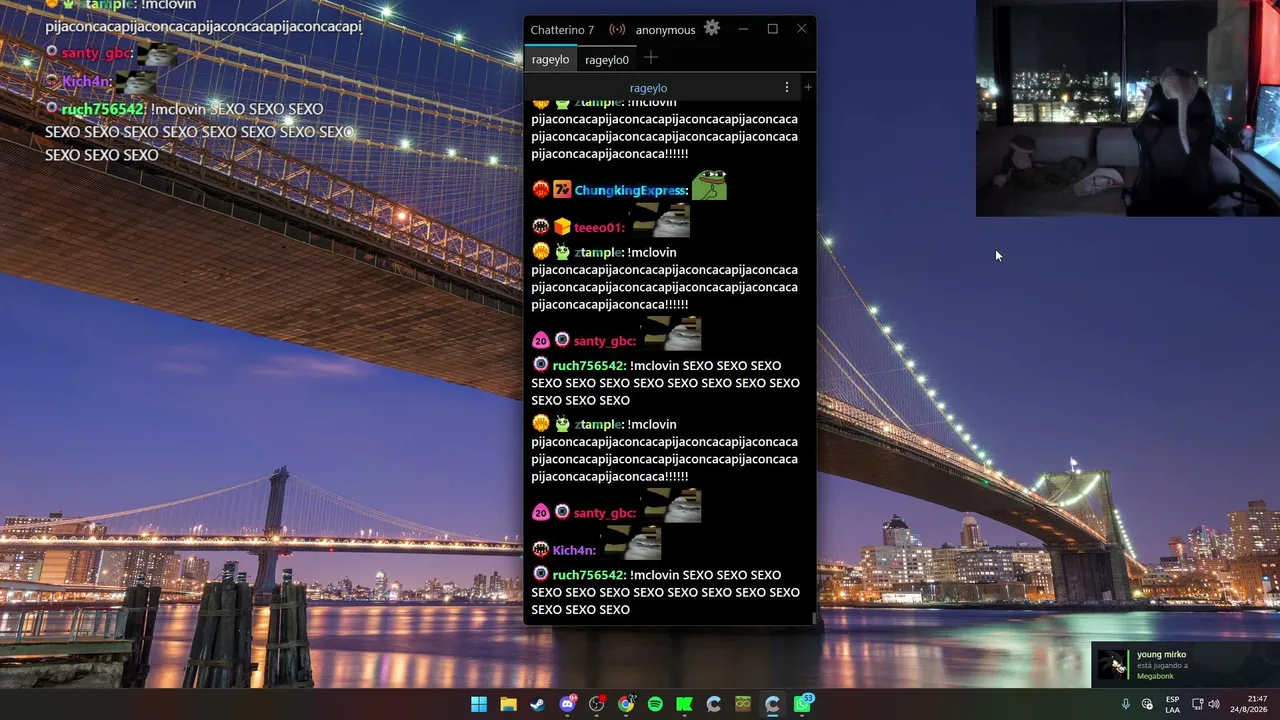1280x720 pixels.
Task: Open File Explorer from the taskbar
Action: coord(508,704)
